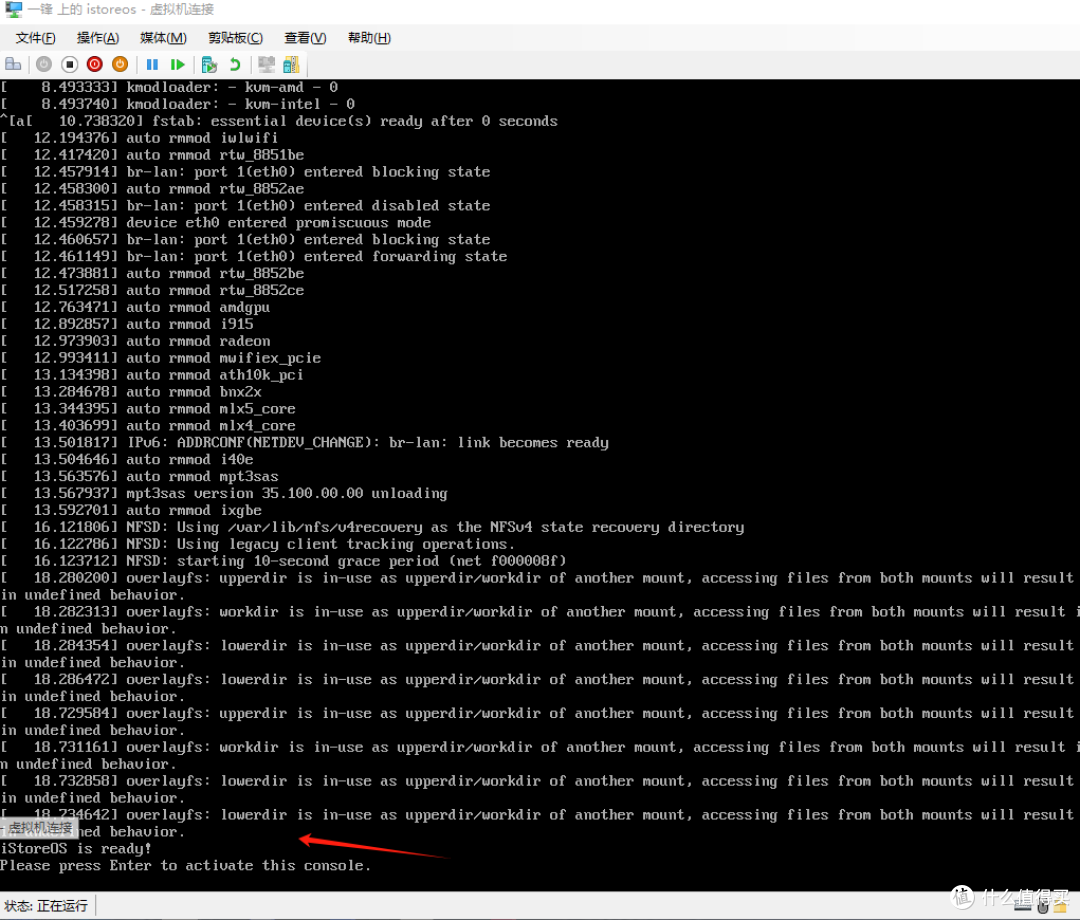Screen dimensions: 1080x920
Task: Click 'NFSD: starting 10-second grace period' line
Action: (283, 561)
